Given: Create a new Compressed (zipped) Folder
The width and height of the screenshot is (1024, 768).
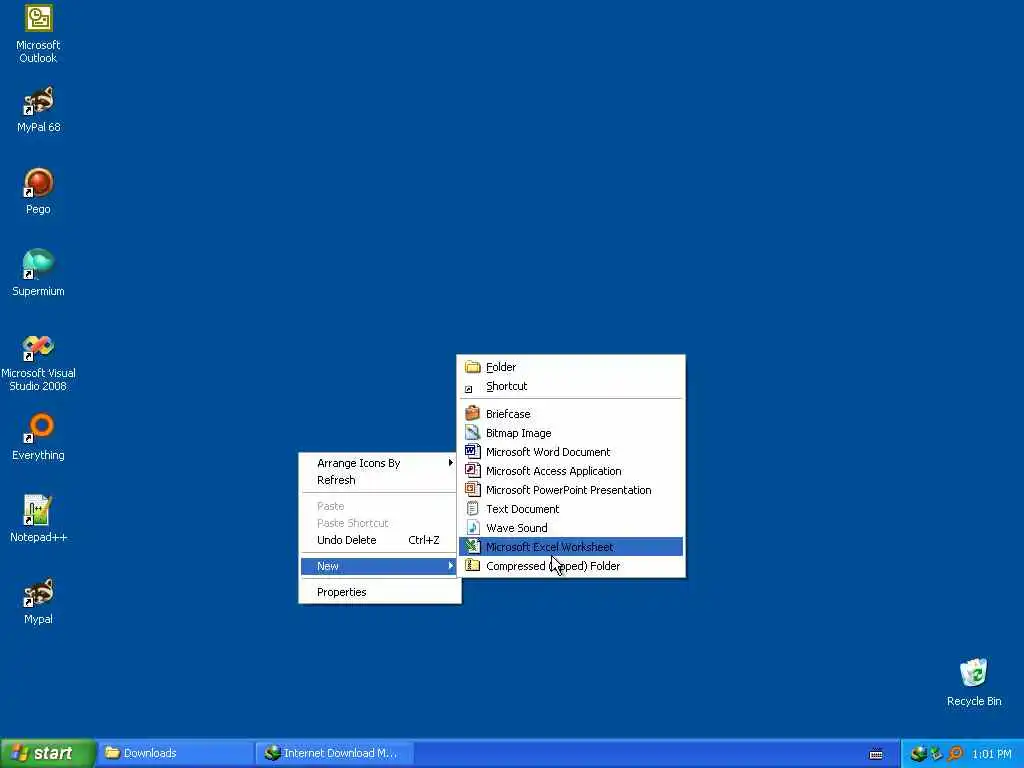Looking at the screenshot, I should tap(571, 566).
